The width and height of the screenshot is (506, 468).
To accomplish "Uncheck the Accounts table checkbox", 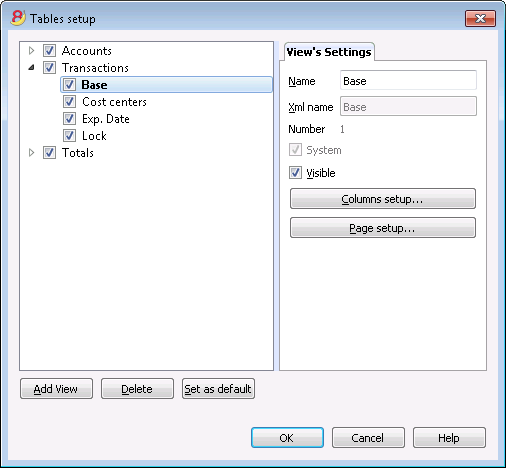I will tap(49, 51).
